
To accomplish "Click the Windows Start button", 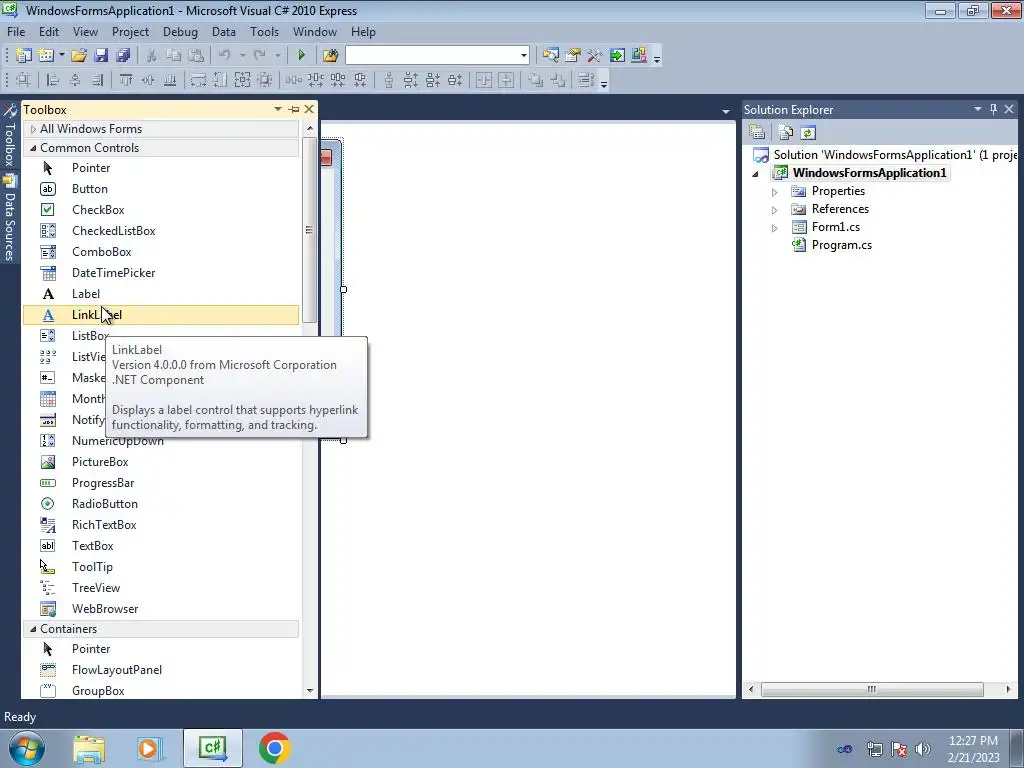I will click(27, 748).
